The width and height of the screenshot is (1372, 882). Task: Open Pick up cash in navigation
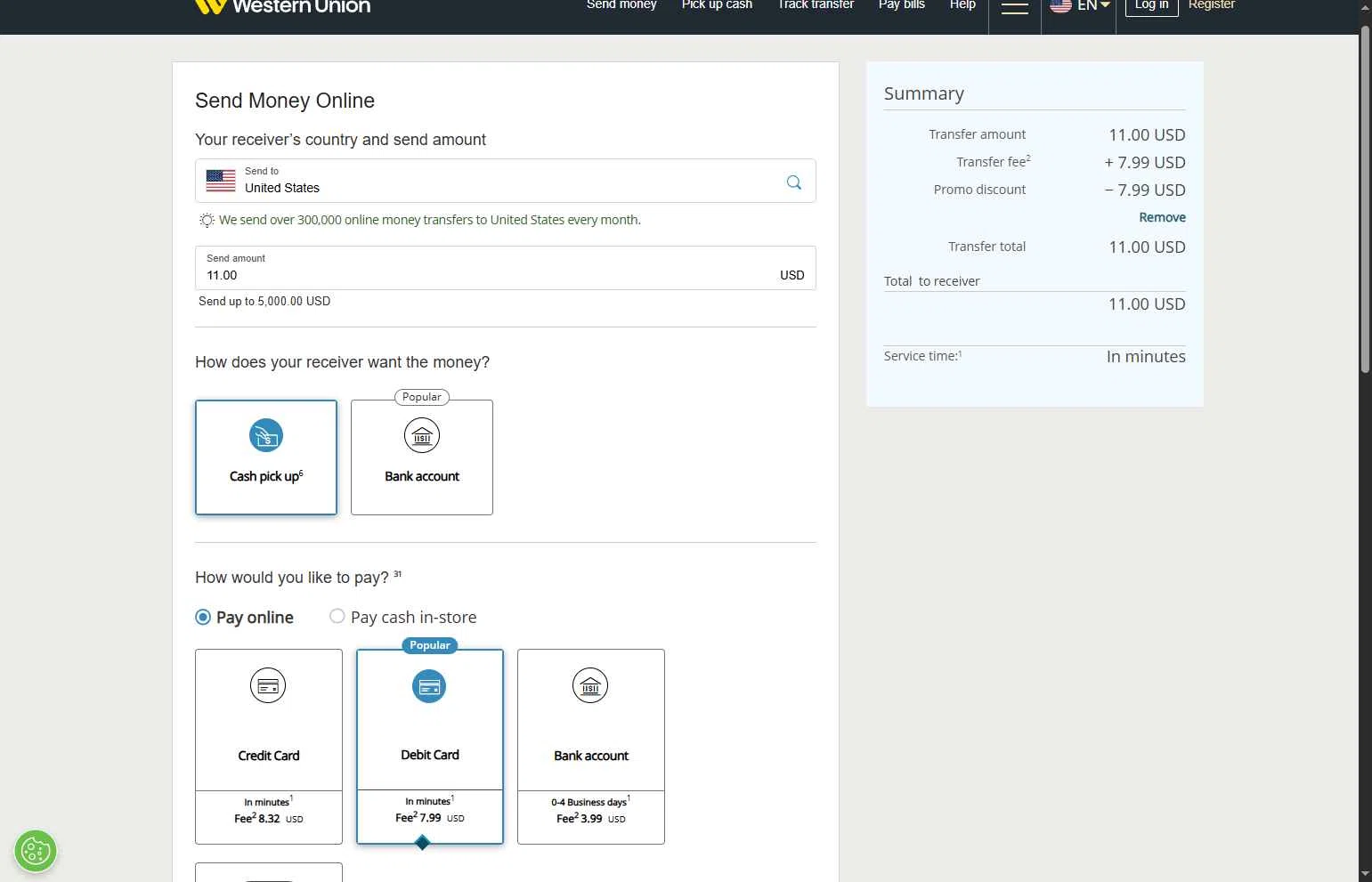717,5
